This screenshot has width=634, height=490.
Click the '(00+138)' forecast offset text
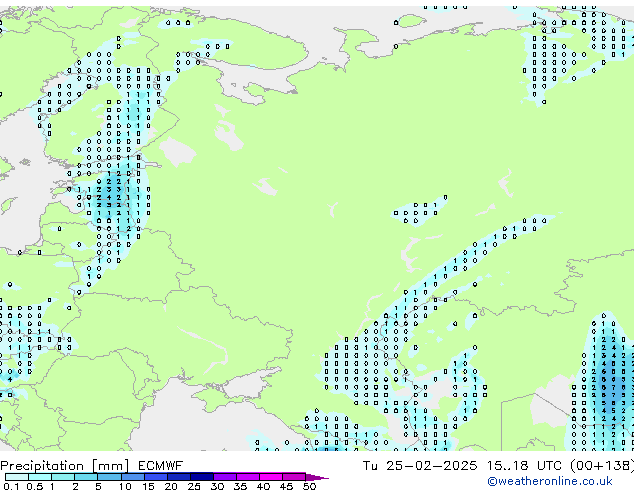pos(602,466)
